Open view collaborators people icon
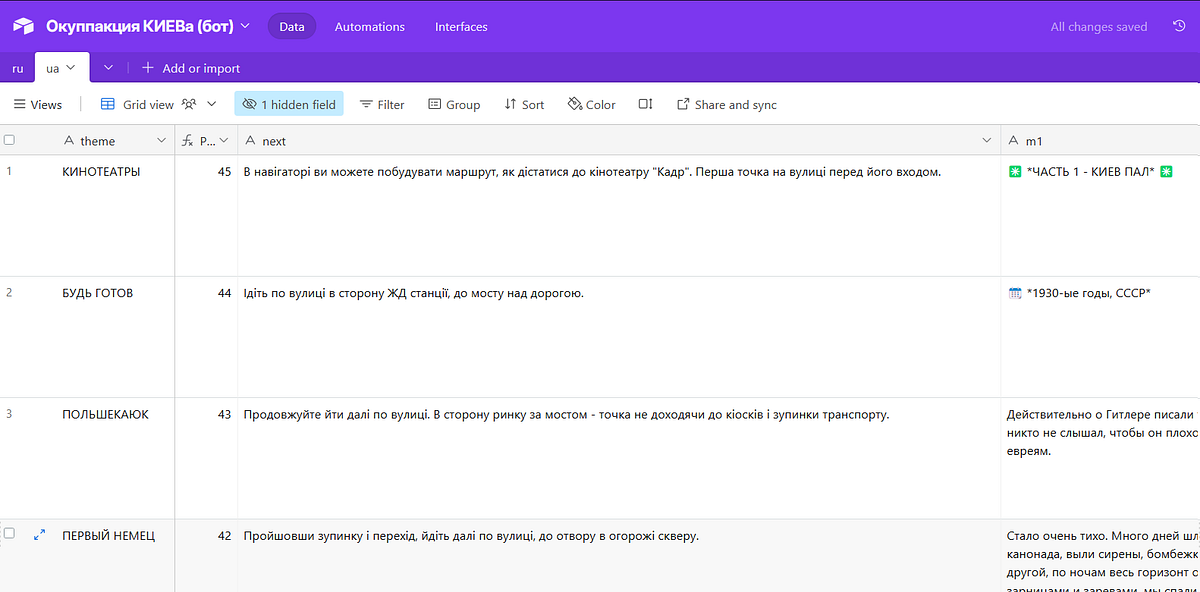Image resolution: width=1200 pixels, height=592 pixels. pyautogui.click(x=188, y=104)
